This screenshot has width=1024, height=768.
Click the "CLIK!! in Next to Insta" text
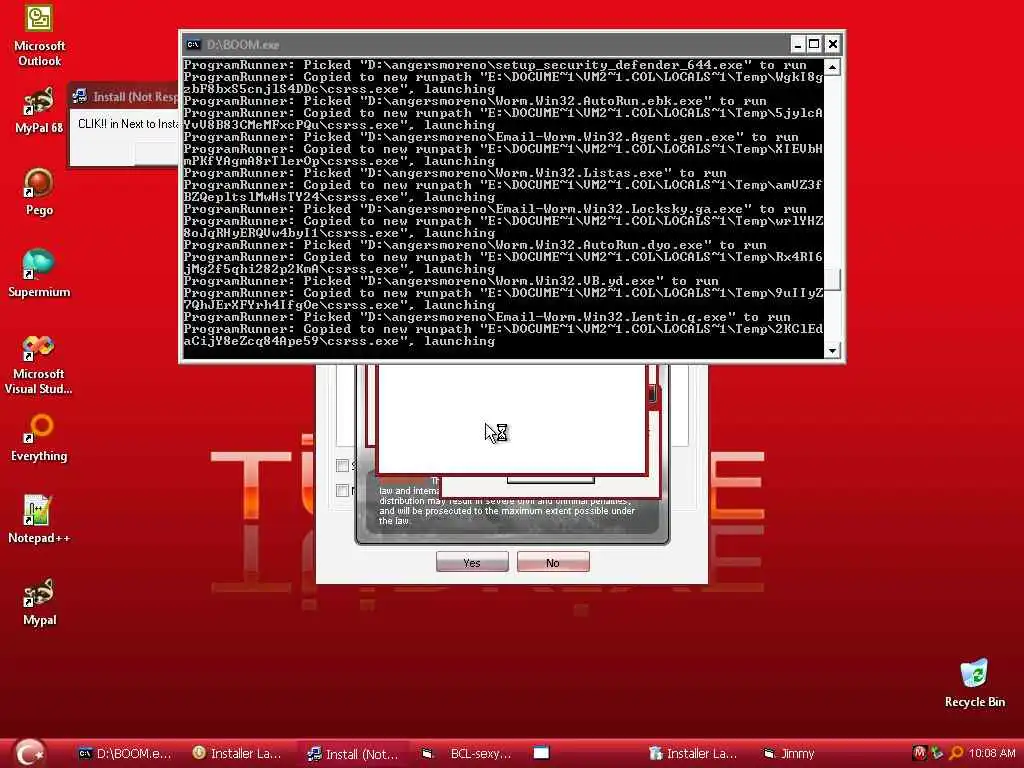click(128, 123)
